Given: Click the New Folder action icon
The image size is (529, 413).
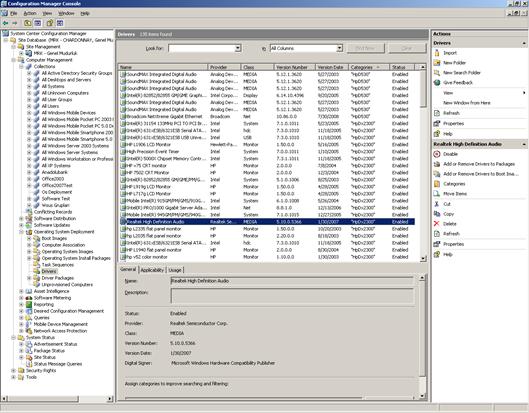Looking at the screenshot, I should [x=437, y=63].
